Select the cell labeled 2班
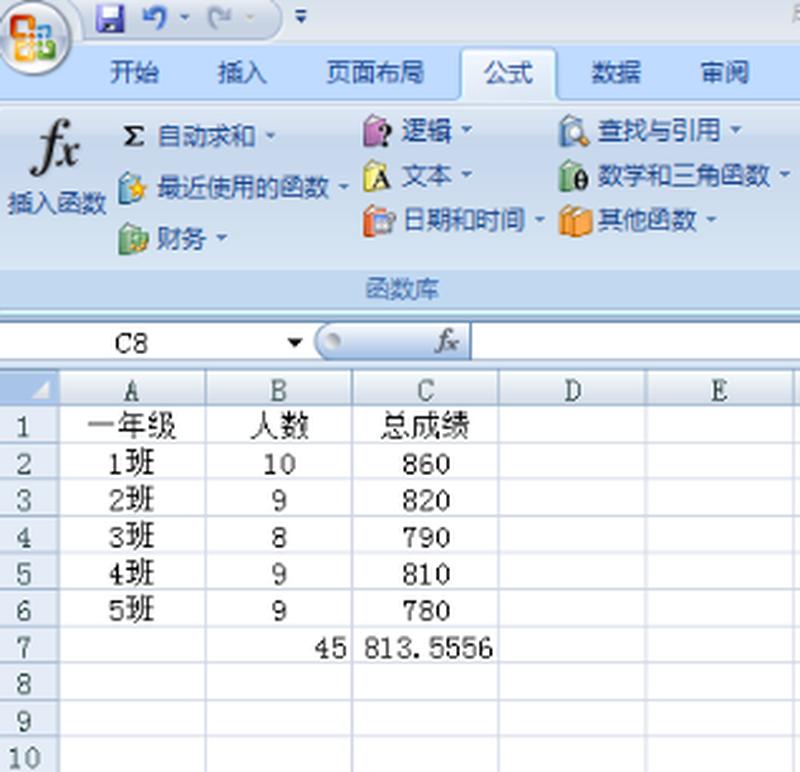Viewport: 800px width, 772px height. [x=132, y=500]
